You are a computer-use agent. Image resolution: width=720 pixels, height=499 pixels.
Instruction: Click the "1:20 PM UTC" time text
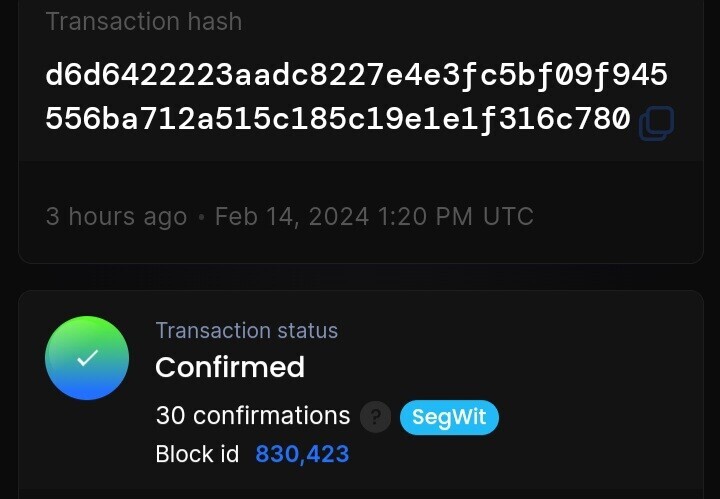[456, 216]
